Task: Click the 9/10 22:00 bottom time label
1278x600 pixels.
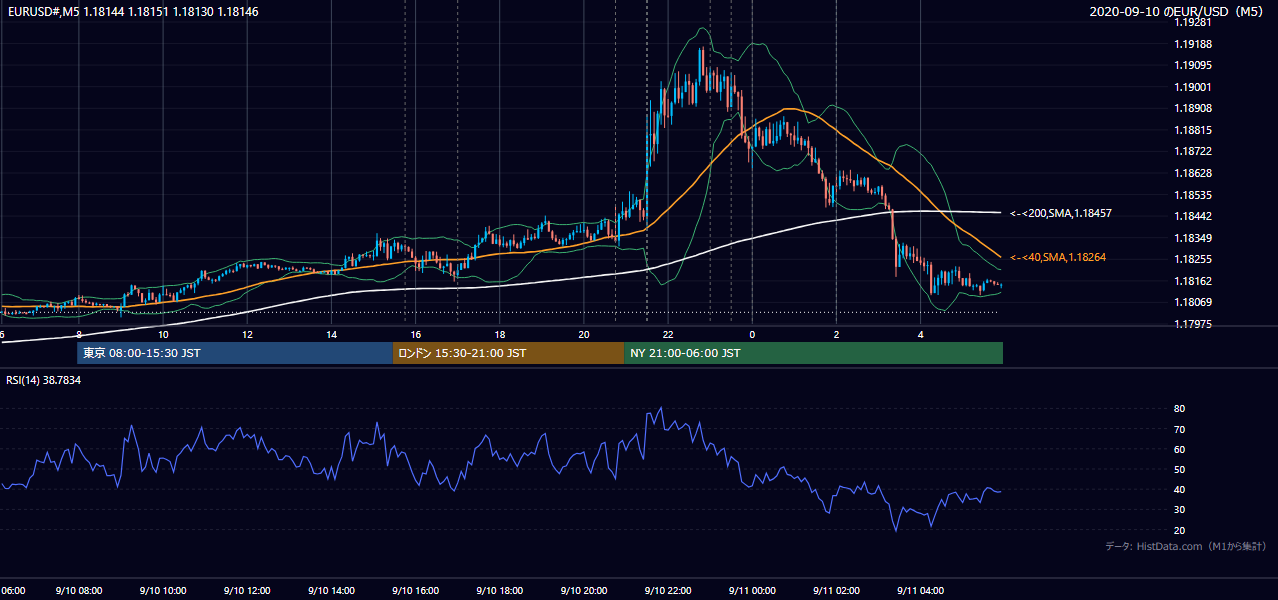Action: pyautogui.click(x=667, y=591)
